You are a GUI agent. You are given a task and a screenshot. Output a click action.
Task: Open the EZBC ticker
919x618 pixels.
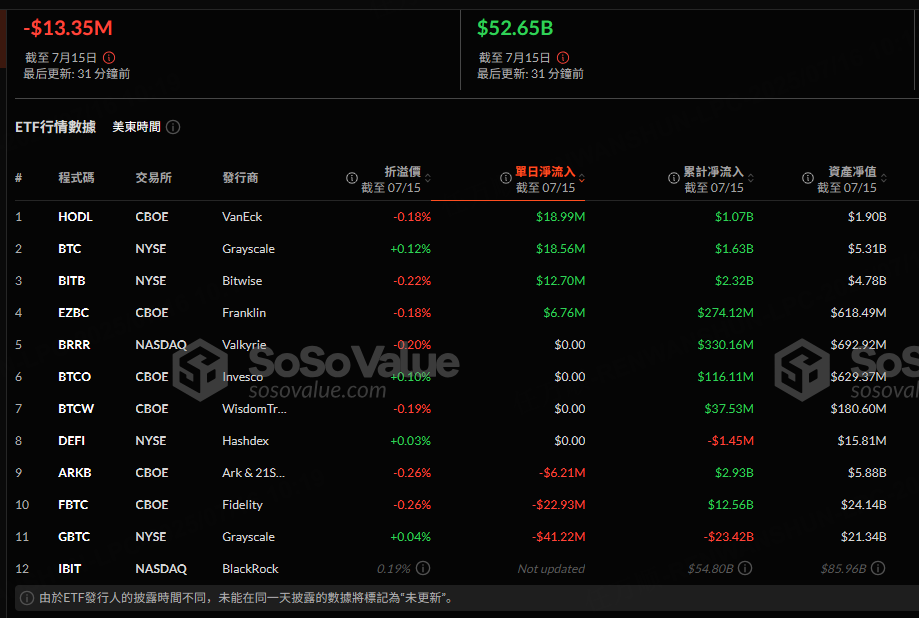tap(73, 313)
